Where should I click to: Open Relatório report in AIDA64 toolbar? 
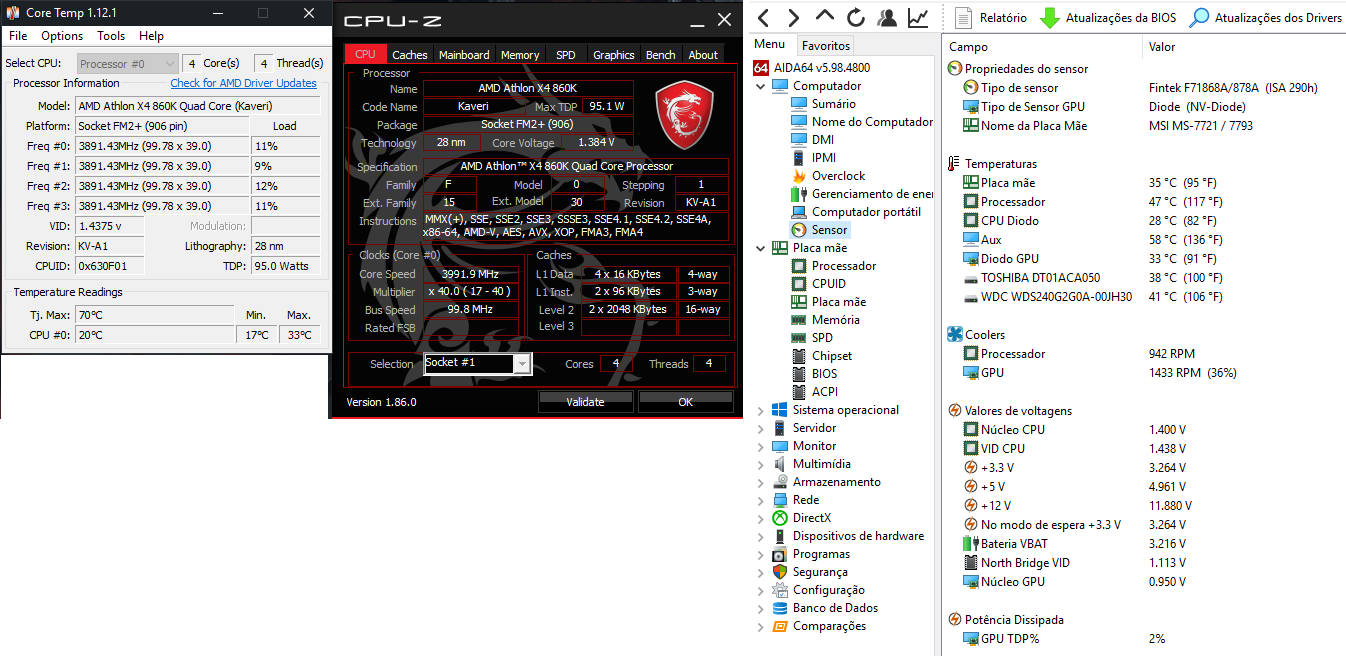click(991, 17)
